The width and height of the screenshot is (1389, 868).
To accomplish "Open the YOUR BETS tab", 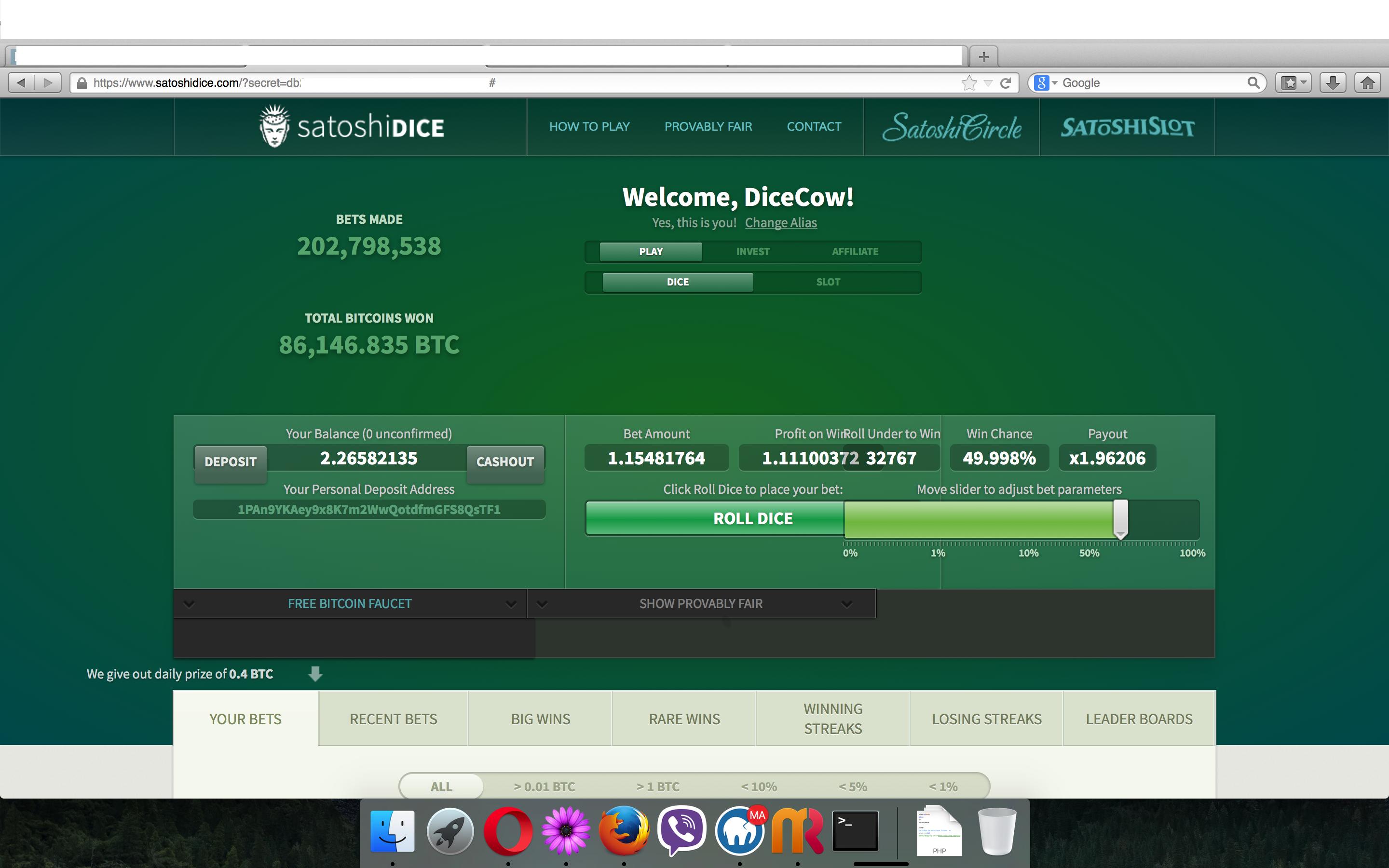I will 245,719.
